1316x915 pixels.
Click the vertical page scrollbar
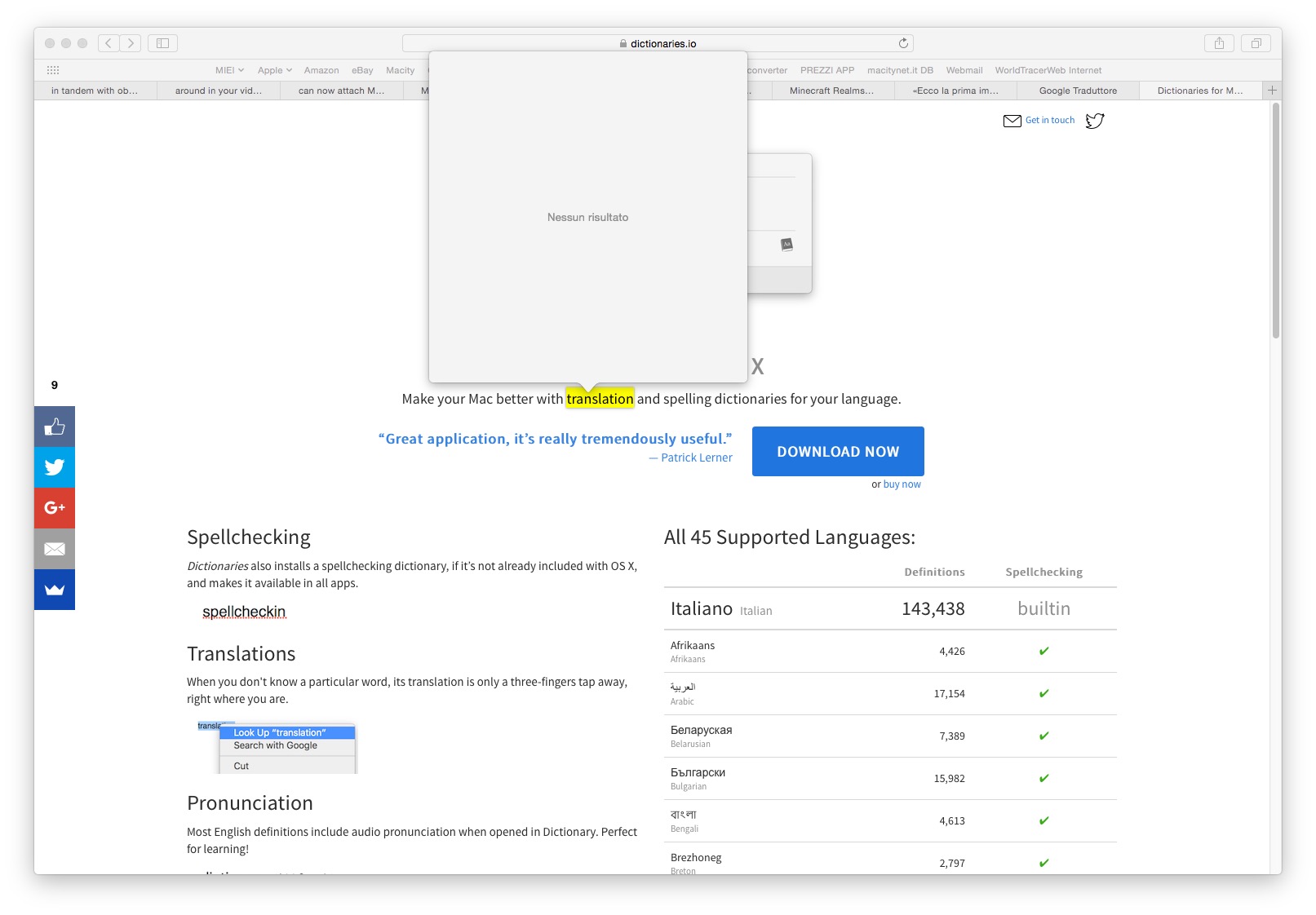pyautogui.click(x=1275, y=220)
